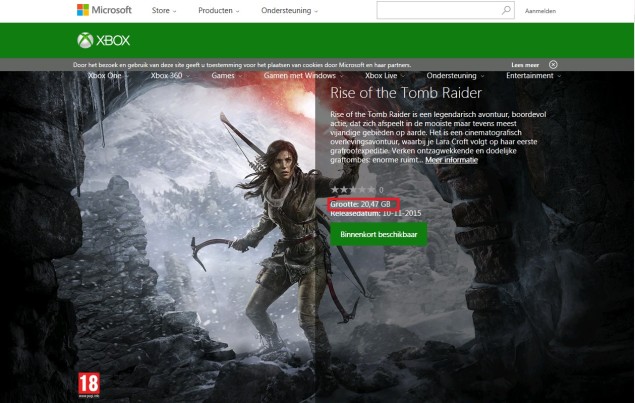
Task: Click into the search input field
Action: click(x=435, y=11)
